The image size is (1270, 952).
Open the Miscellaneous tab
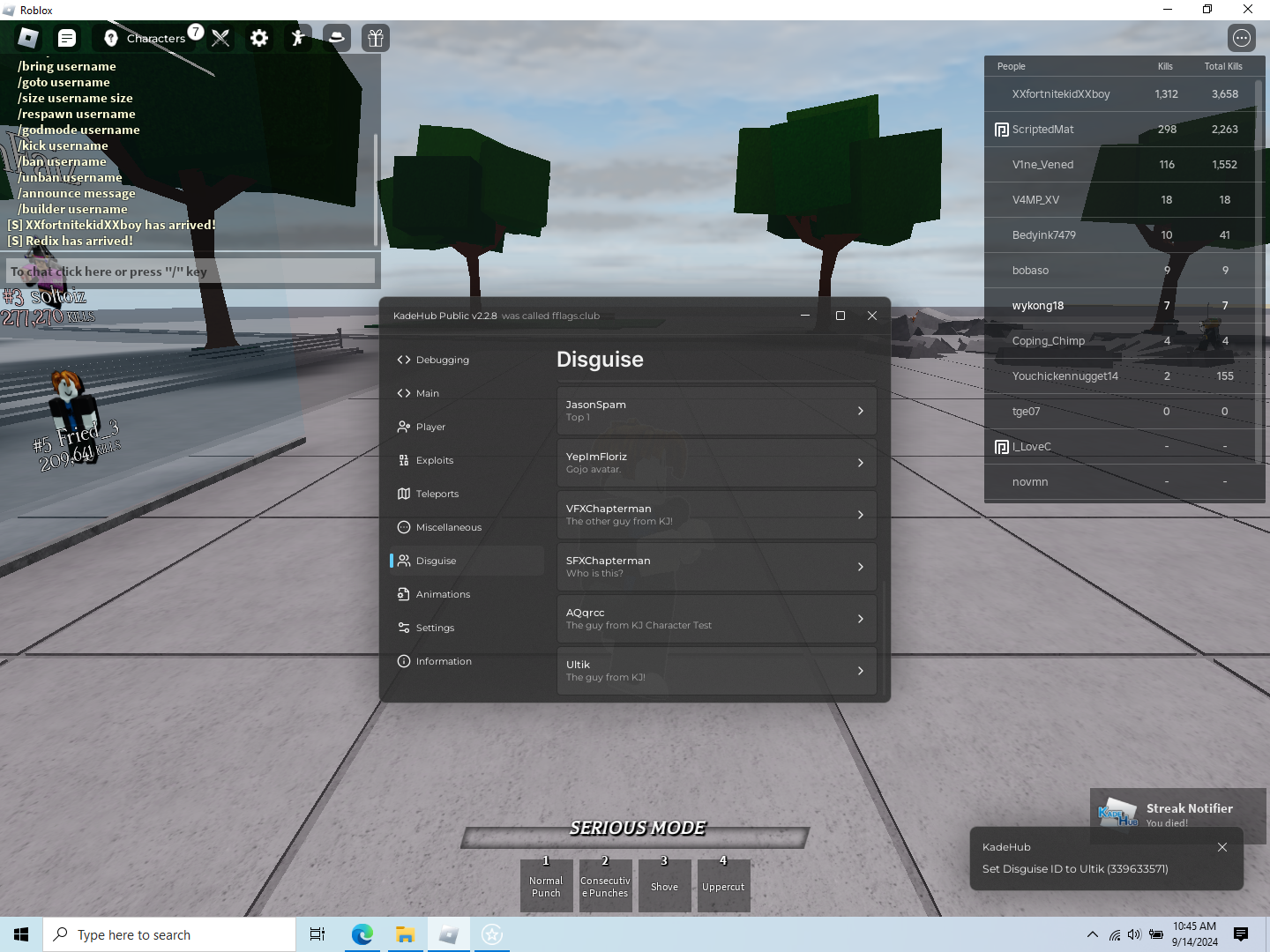467,527
